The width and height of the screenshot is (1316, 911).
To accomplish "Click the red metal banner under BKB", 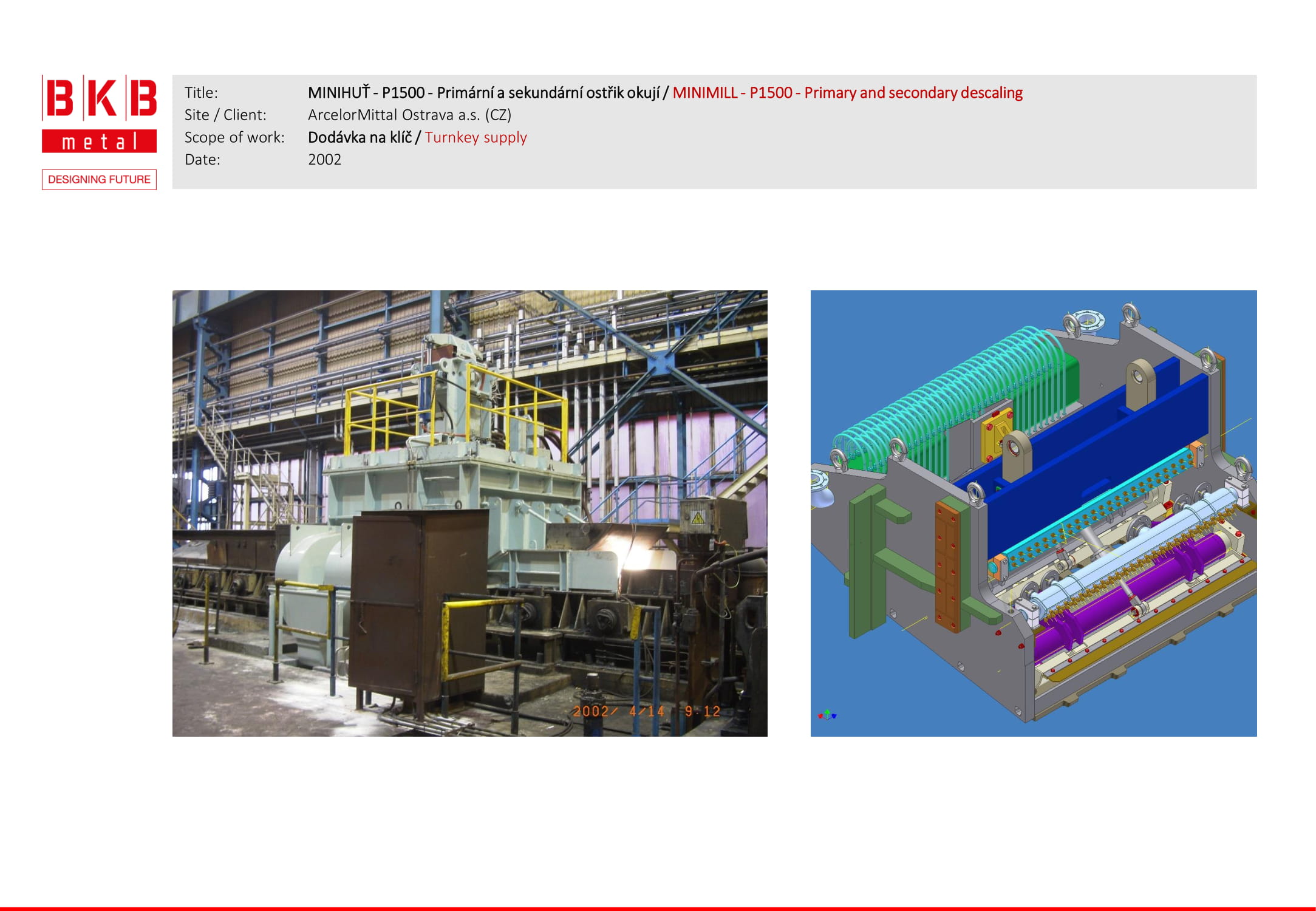I will click(99, 142).
